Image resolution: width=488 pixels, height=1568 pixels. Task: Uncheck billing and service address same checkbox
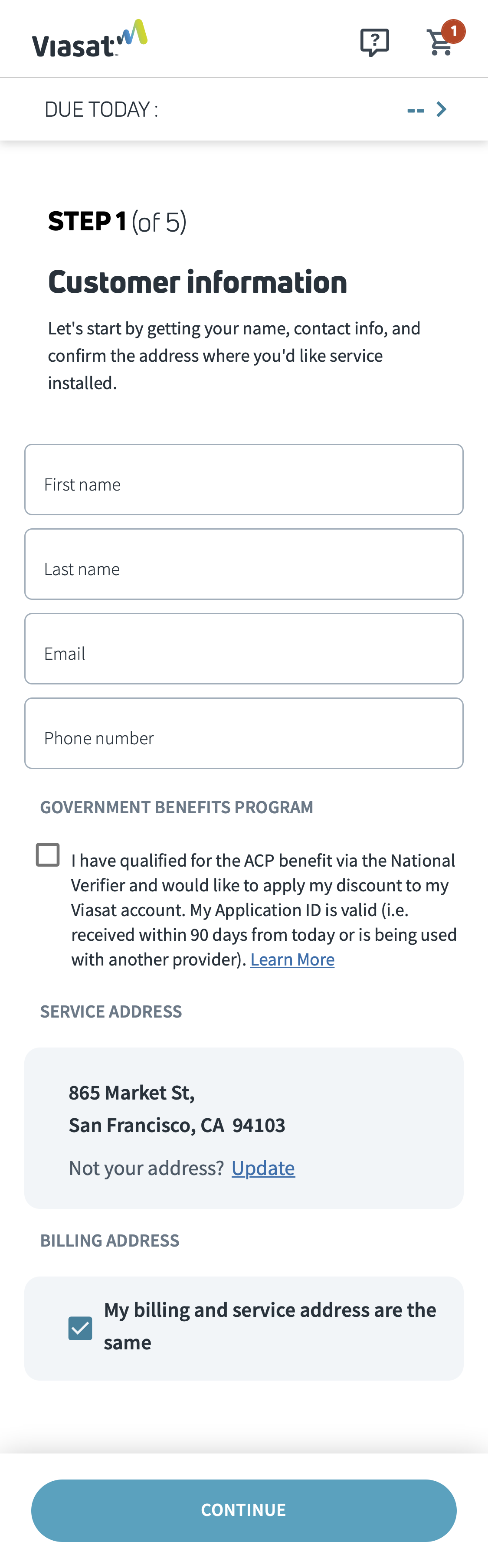pyautogui.click(x=80, y=1328)
